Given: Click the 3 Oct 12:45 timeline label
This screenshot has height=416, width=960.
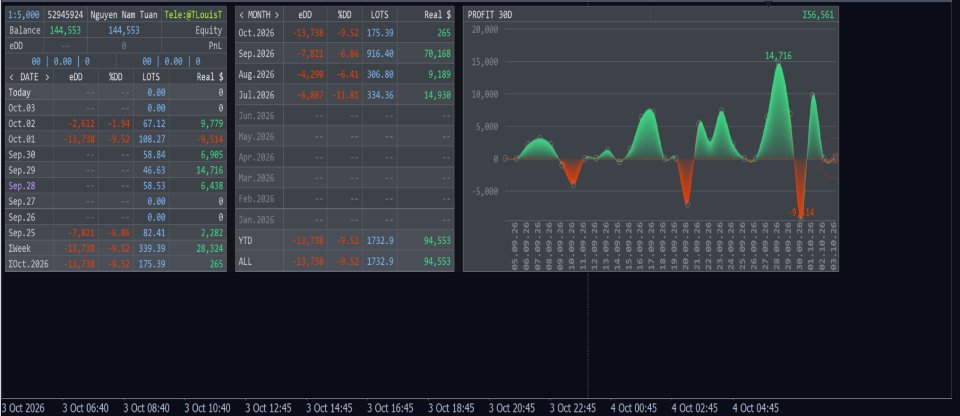Looking at the screenshot, I should click(x=268, y=408).
